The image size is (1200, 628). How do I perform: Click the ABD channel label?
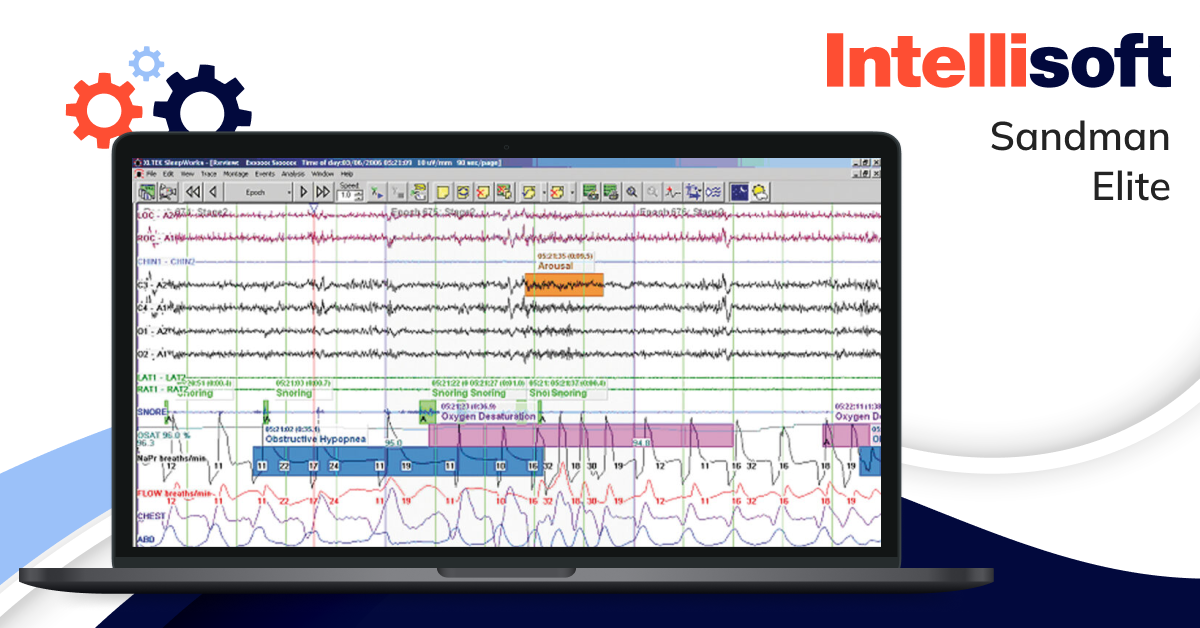point(146,539)
